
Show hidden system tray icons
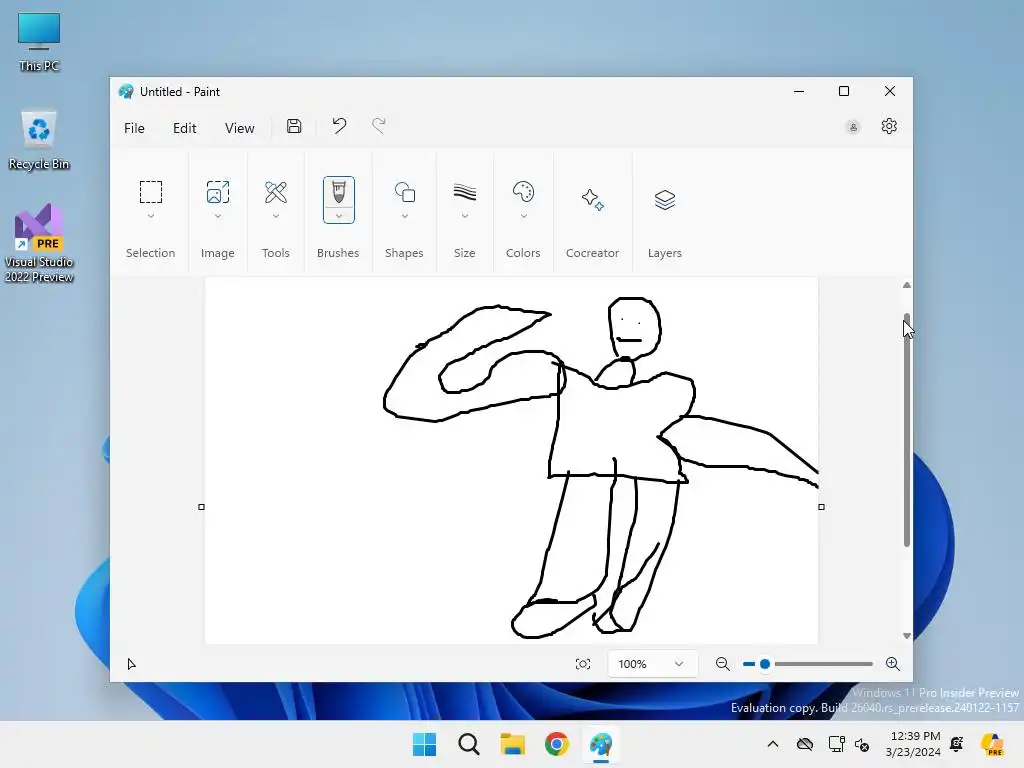click(773, 744)
